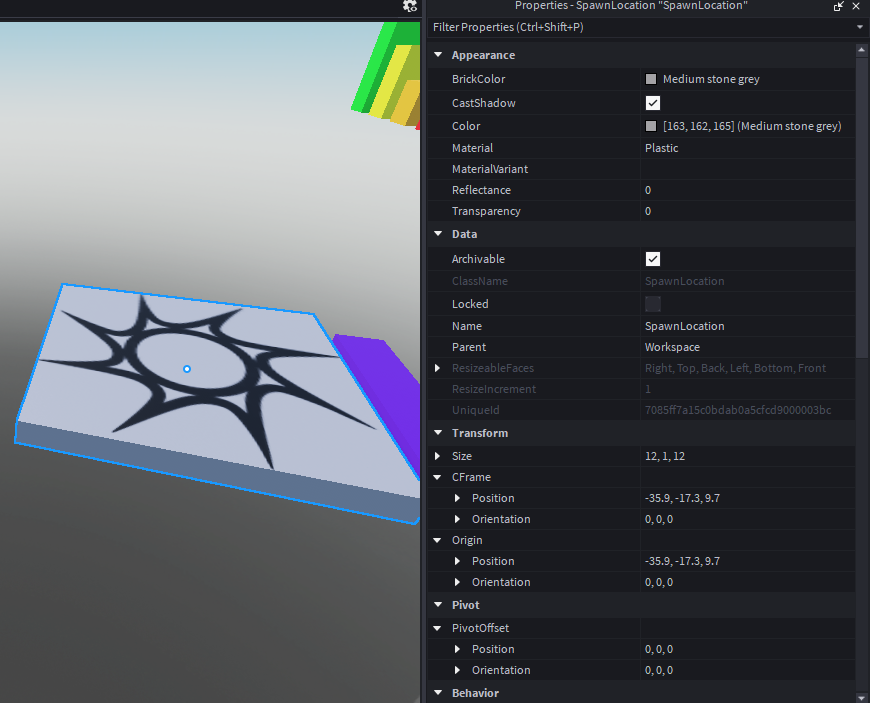870x703 pixels.
Task: Enable the Locked checkbox
Action: 652,304
